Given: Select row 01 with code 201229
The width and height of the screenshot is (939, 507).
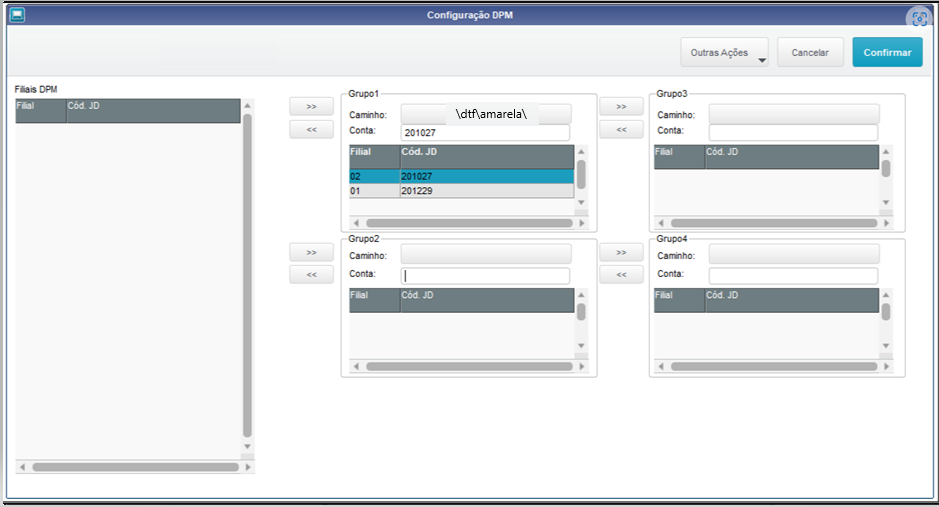Looking at the screenshot, I should click(x=461, y=190).
